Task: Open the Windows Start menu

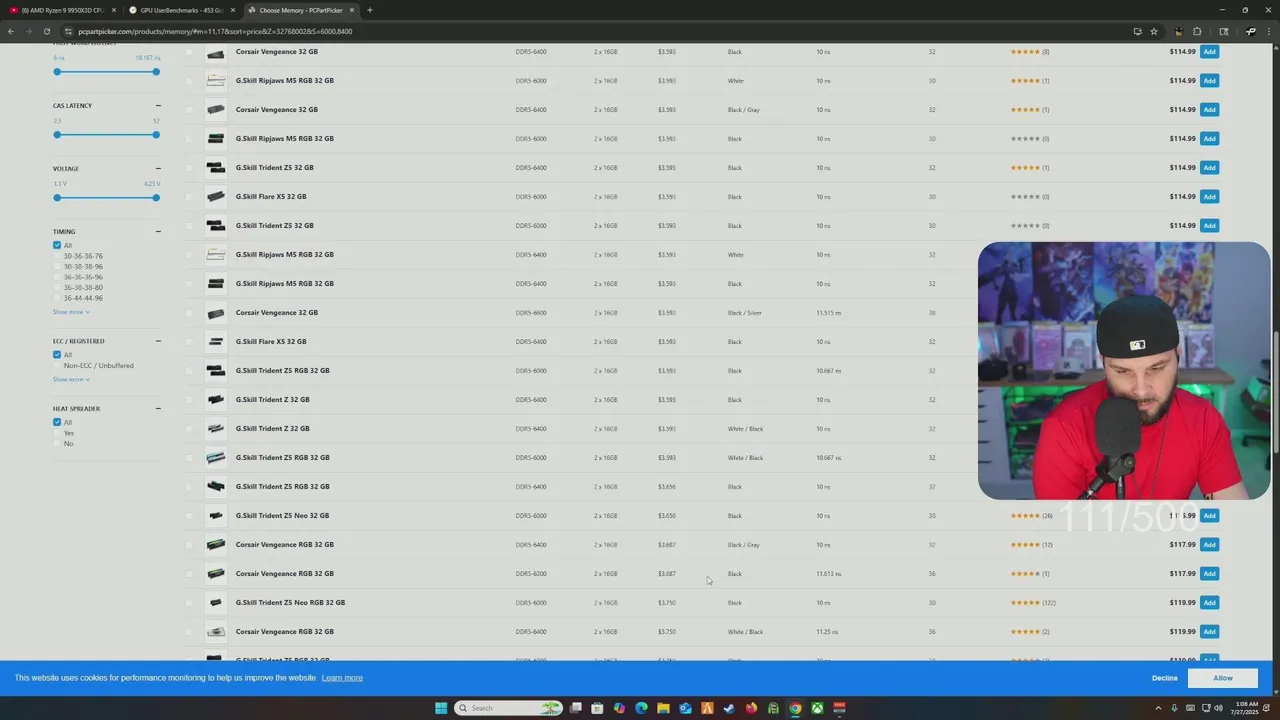Action: pos(441,708)
